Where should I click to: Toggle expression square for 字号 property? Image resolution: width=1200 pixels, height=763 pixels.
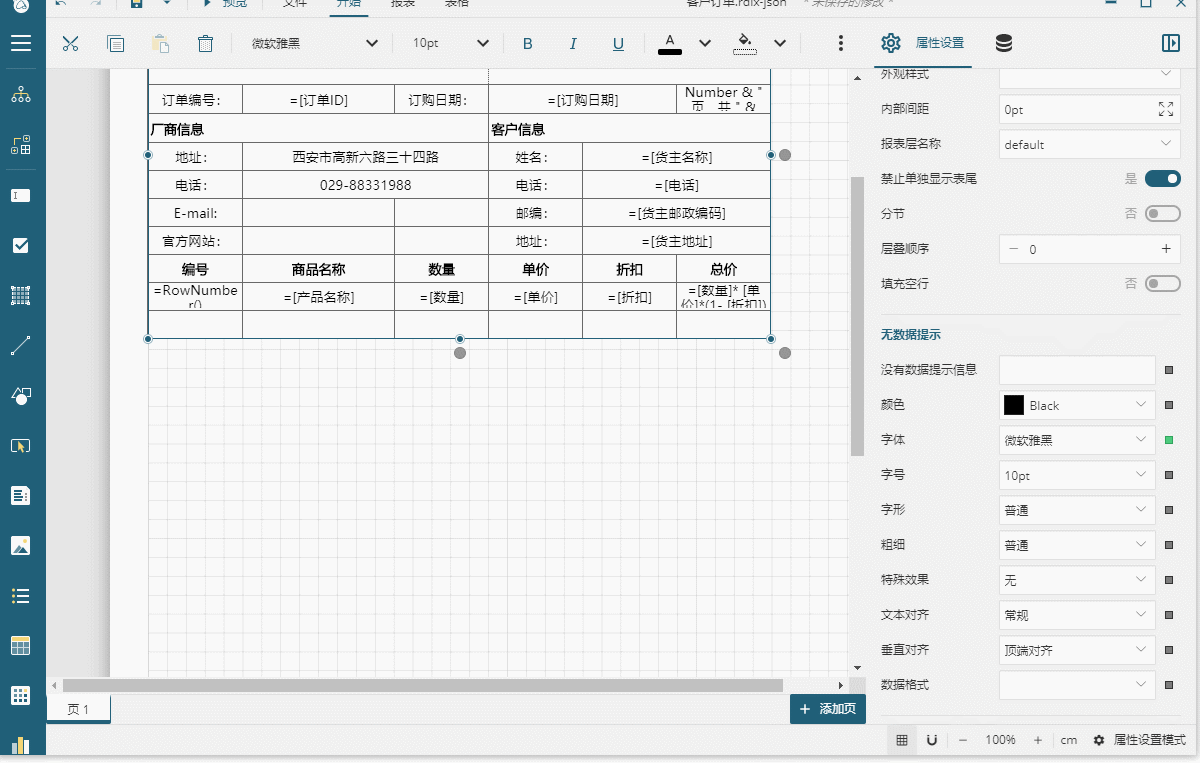[x=1169, y=475]
